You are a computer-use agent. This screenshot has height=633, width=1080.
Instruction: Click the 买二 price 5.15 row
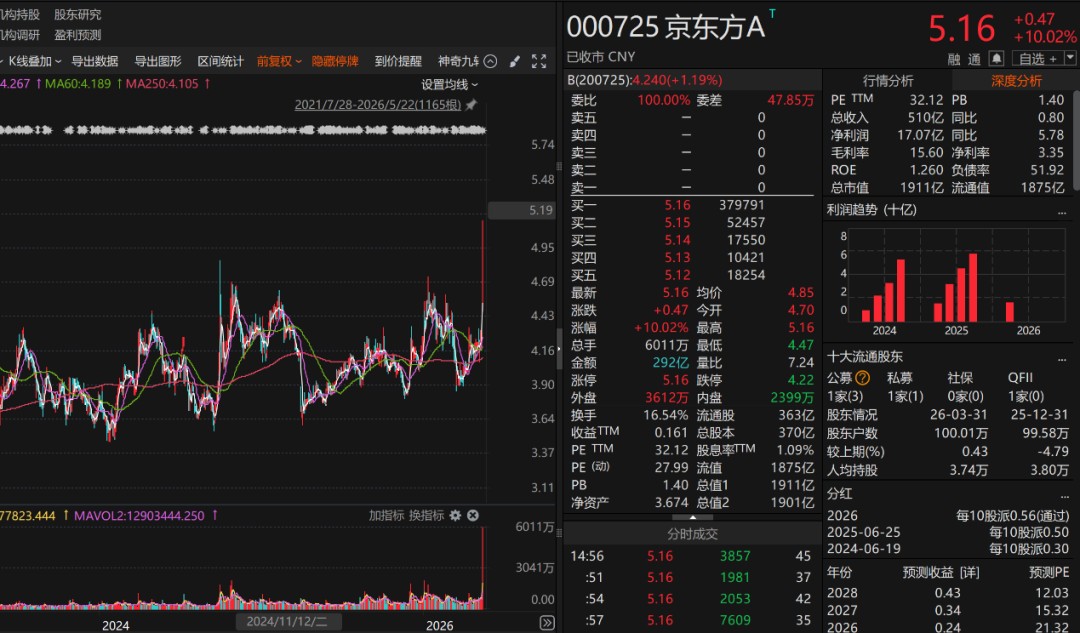692,222
